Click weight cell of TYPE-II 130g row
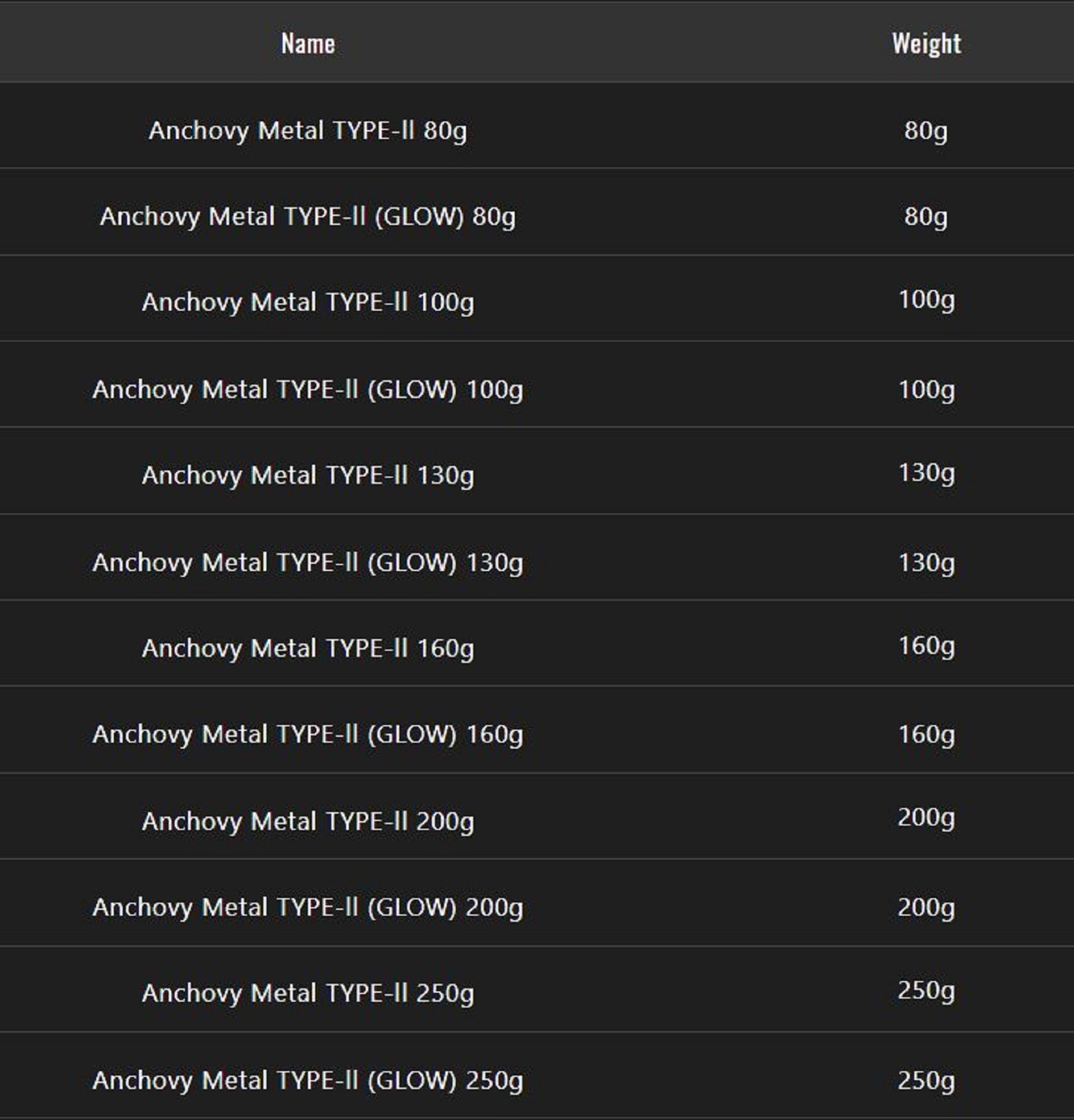The image size is (1074, 1120). point(926,473)
